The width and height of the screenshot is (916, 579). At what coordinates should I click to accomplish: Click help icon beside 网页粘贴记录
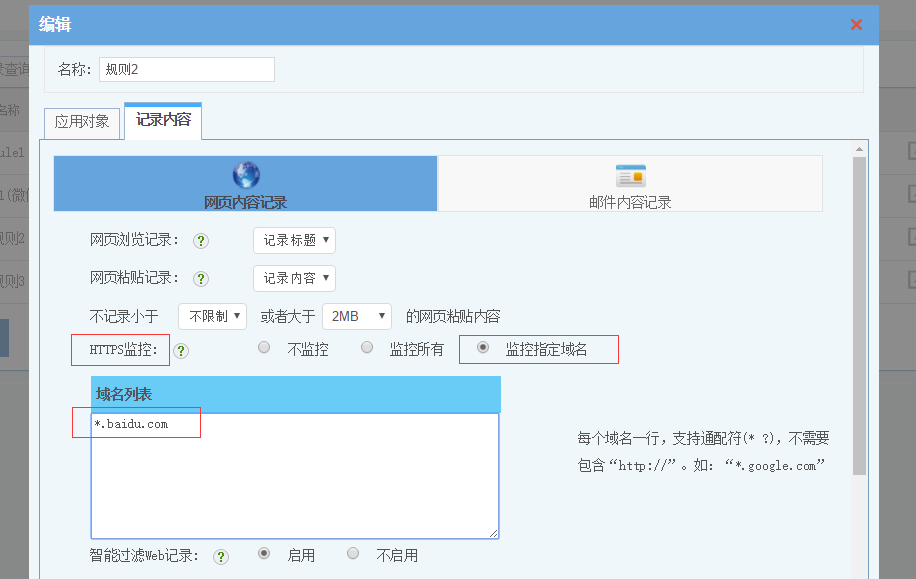coord(201,279)
